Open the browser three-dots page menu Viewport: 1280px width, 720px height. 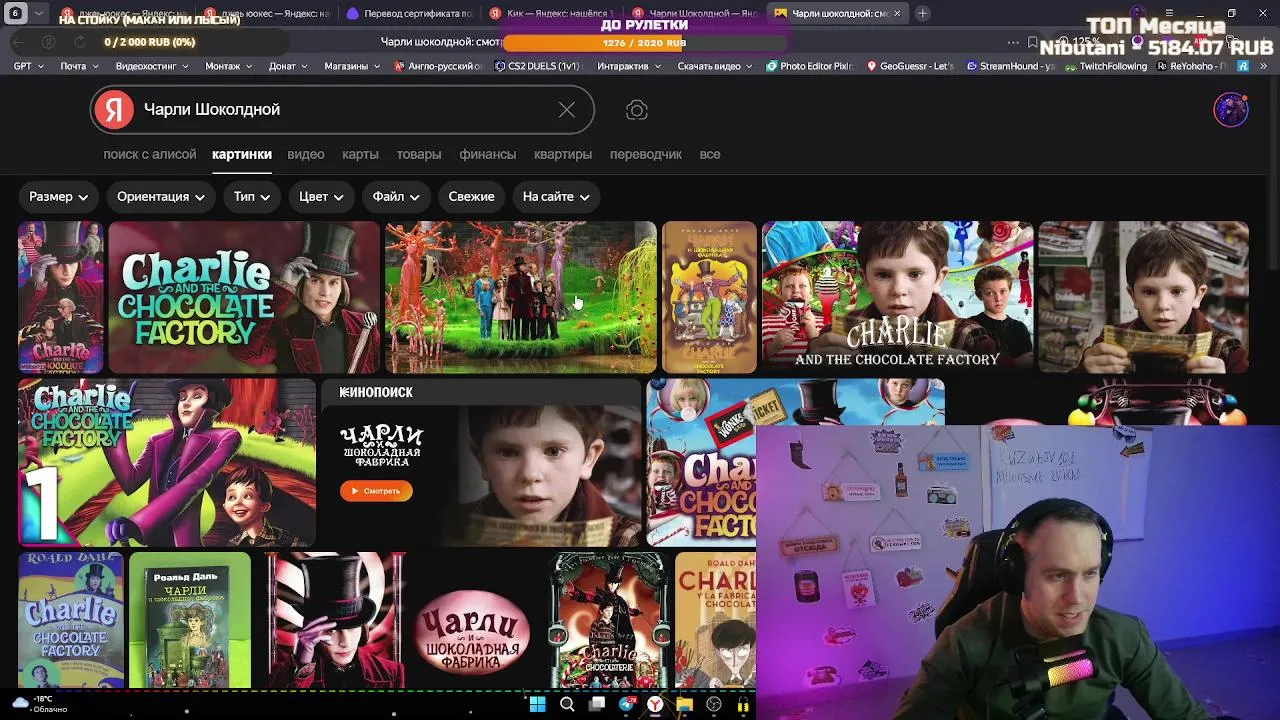[1013, 42]
